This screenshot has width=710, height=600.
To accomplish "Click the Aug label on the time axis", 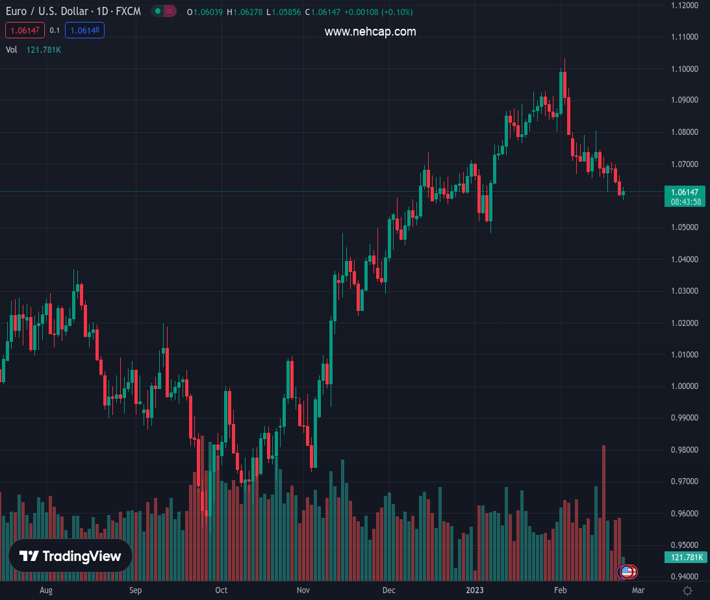I will tap(45, 591).
